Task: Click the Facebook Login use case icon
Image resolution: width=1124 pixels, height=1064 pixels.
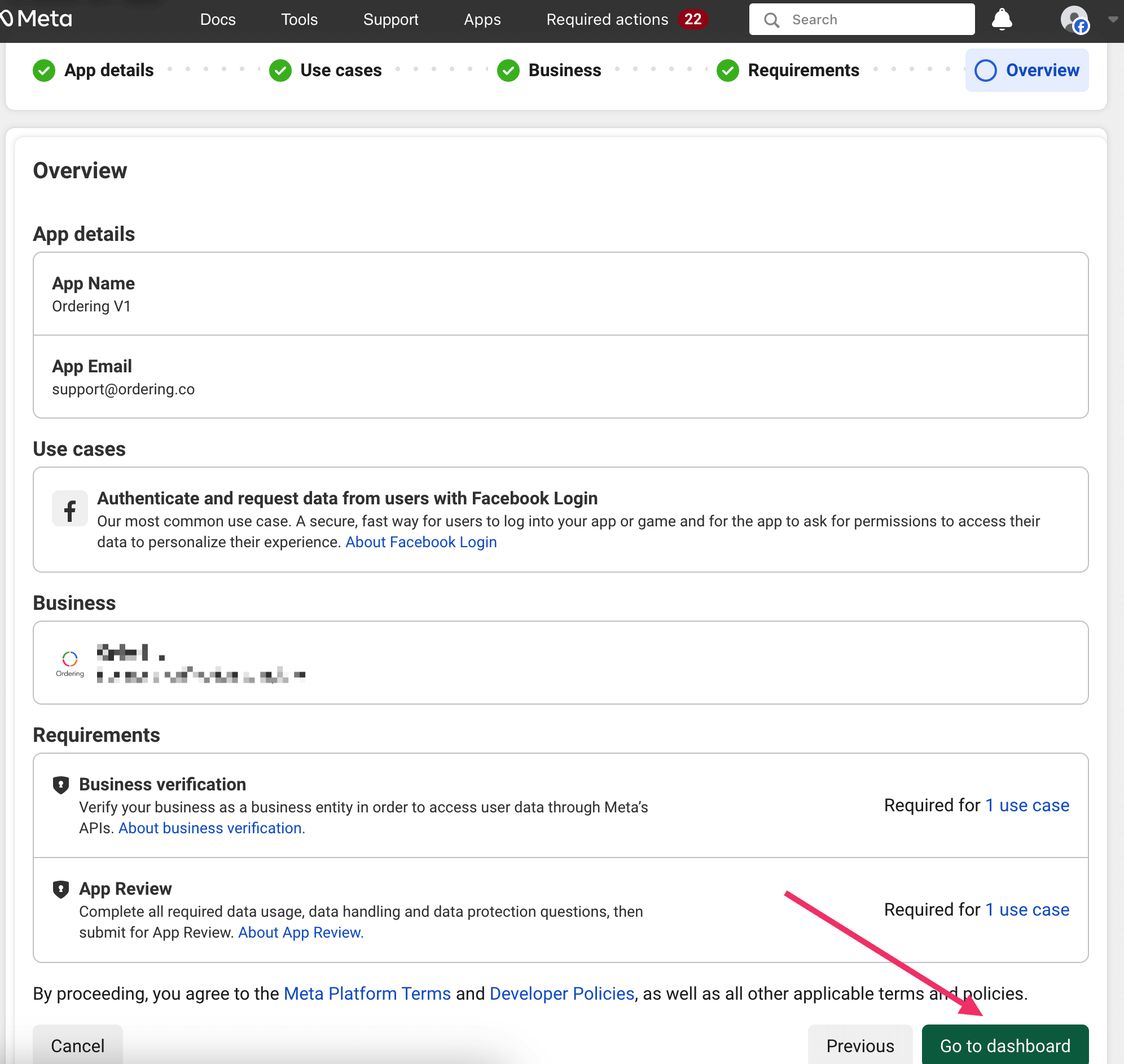Action: [x=70, y=509]
